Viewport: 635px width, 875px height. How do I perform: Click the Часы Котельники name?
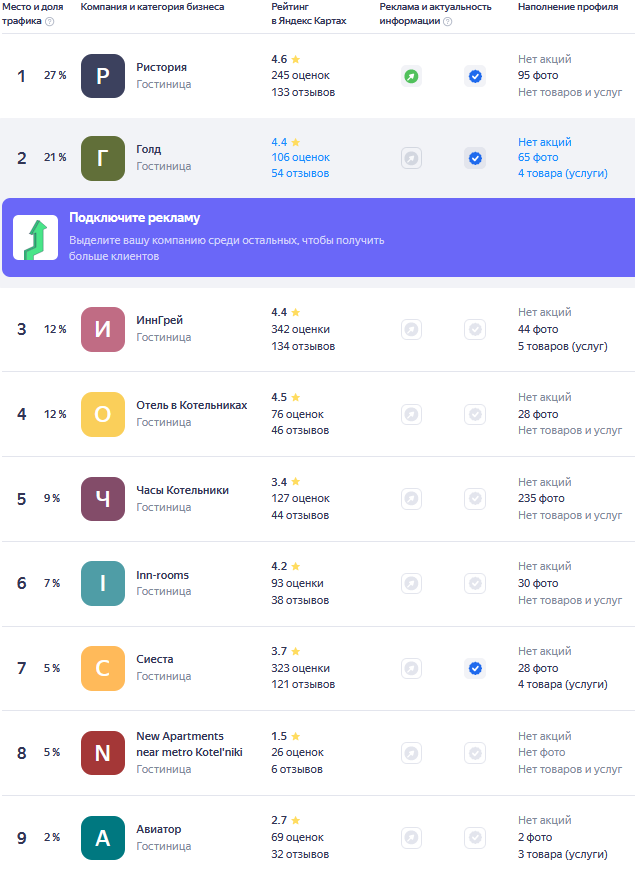click(182, 490)
